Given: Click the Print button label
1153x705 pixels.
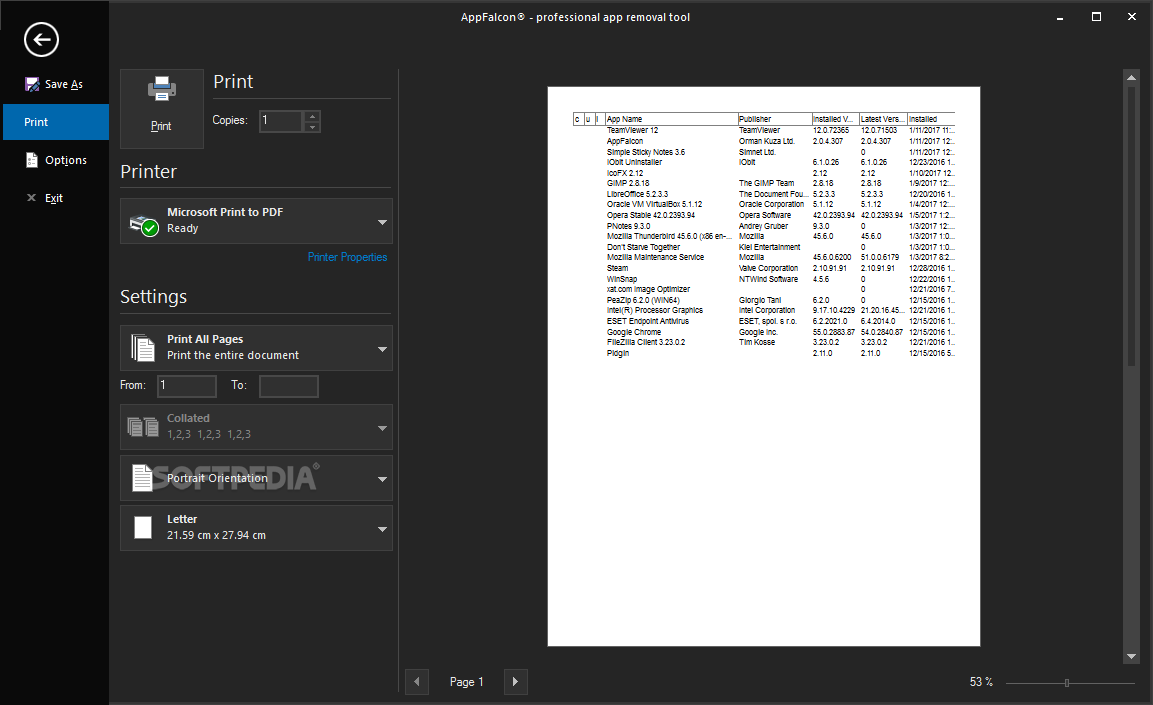Looking at the screenshot, I should click(x=161, y=126).
